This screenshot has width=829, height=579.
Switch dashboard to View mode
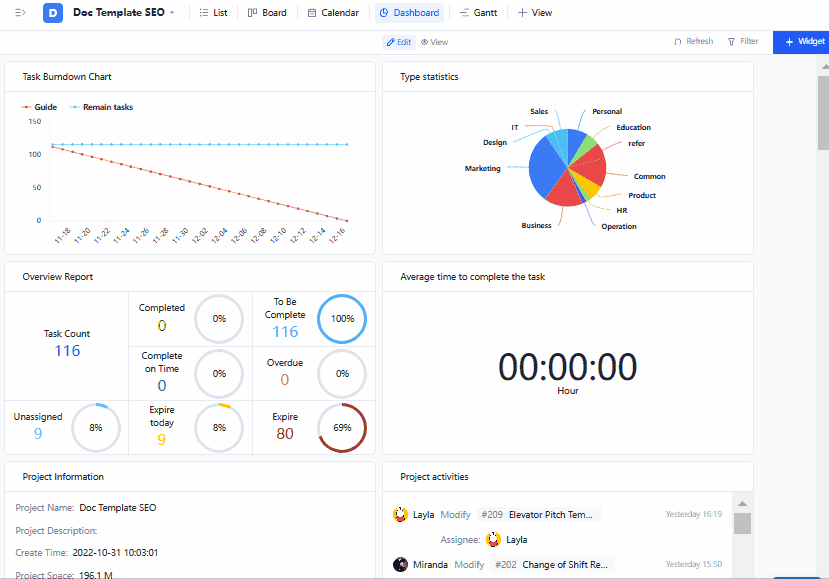pos(434,42)
